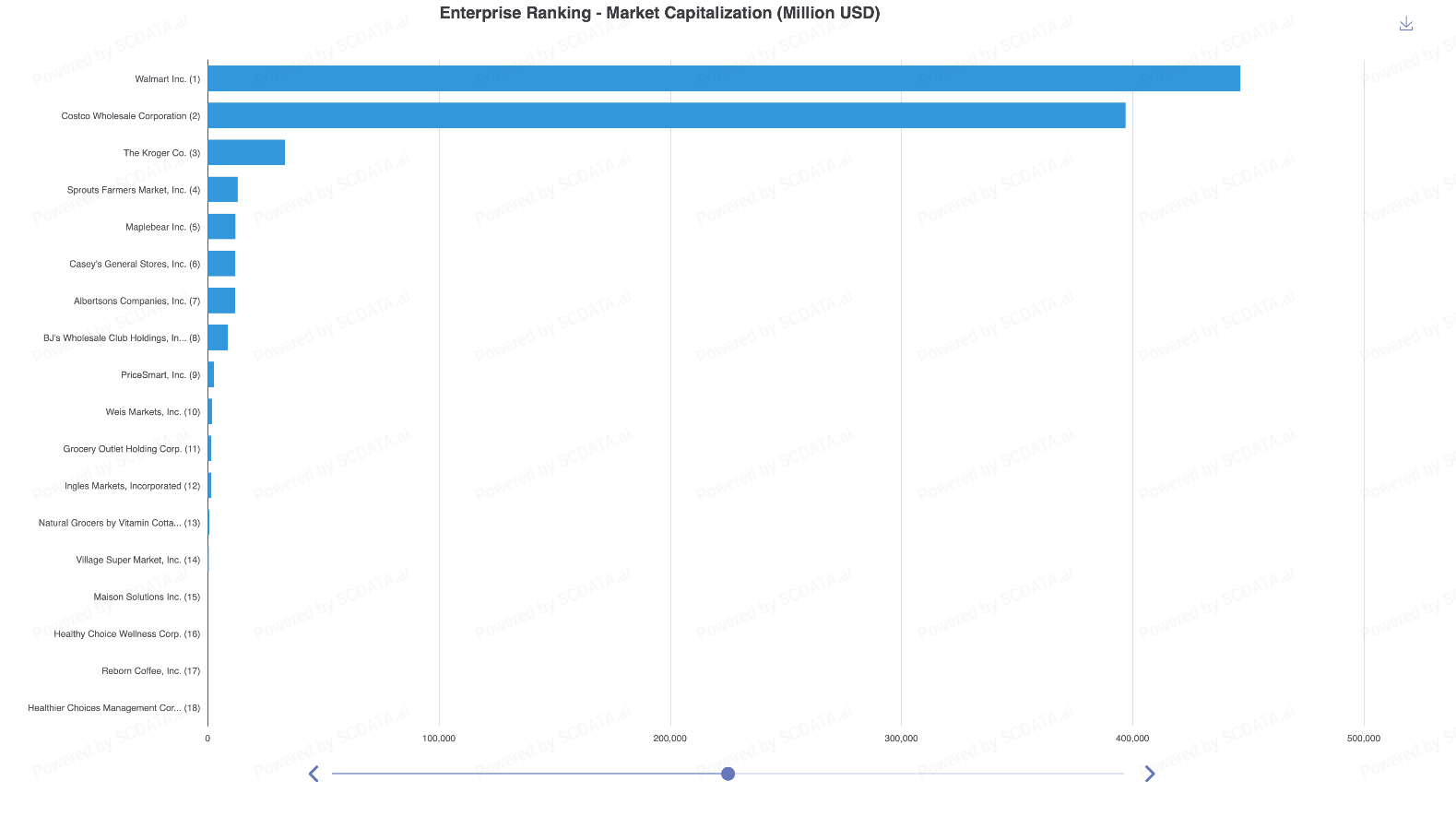Click the Casey's General Stores bar
This screenshot has width=1456, height=816.
(221, 264)
